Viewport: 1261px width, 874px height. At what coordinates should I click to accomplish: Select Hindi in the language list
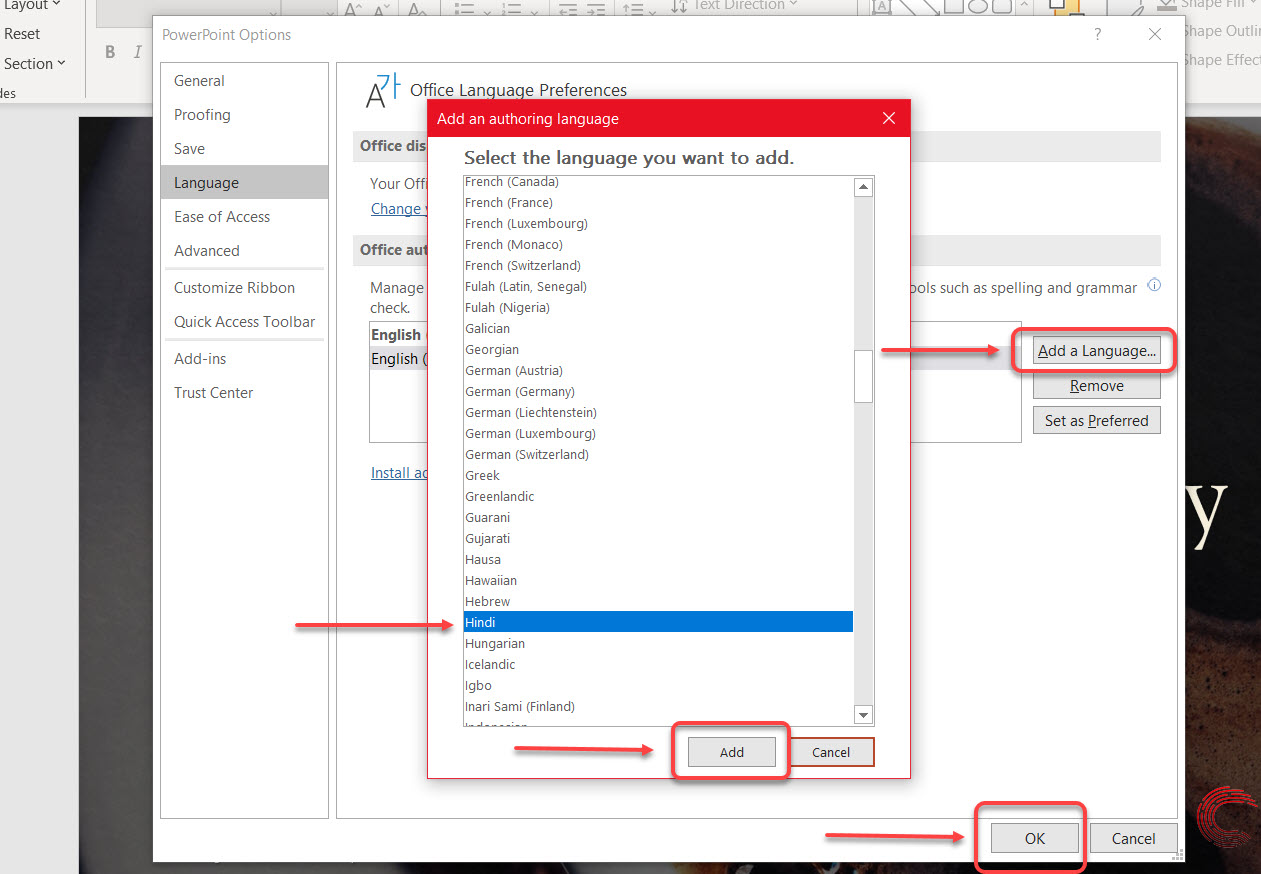tap(658, 622)
